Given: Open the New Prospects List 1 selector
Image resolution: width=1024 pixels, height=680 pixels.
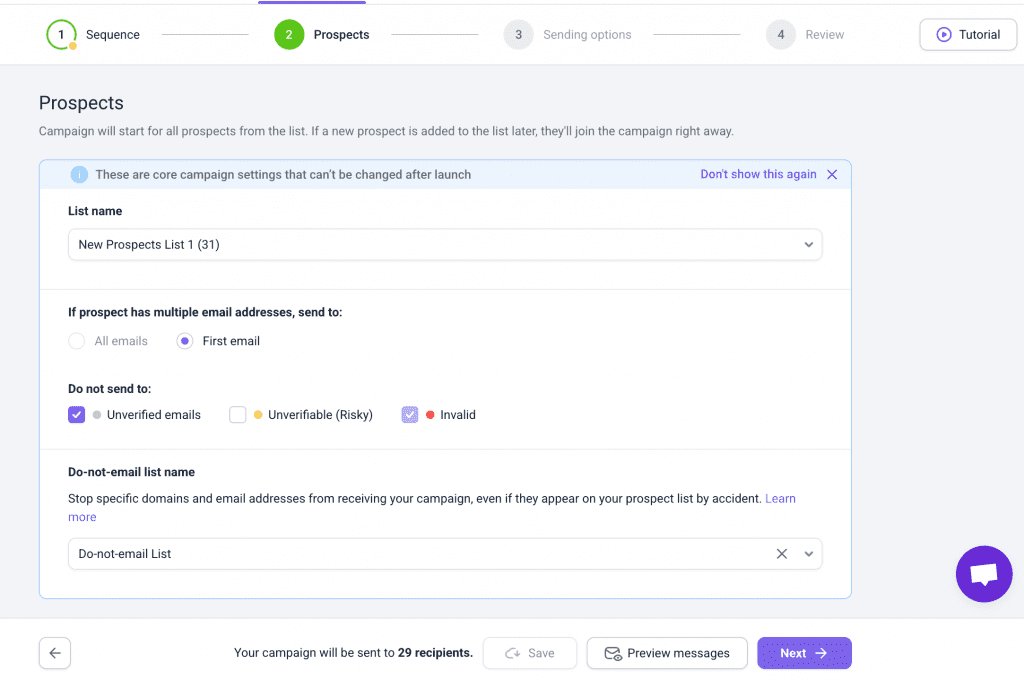Looking at the screenshot, I should click(x=445, y=244).
